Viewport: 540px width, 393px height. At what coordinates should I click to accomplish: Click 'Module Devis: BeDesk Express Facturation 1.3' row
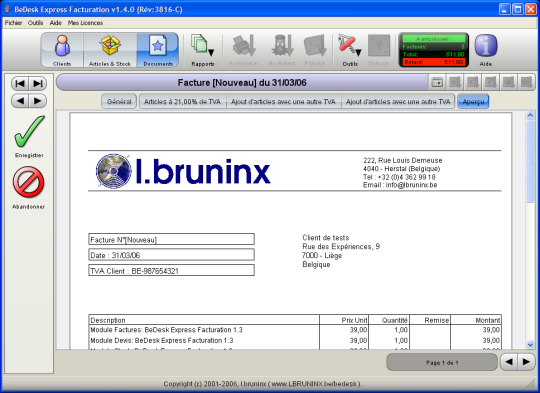click(x=295, y=341)
